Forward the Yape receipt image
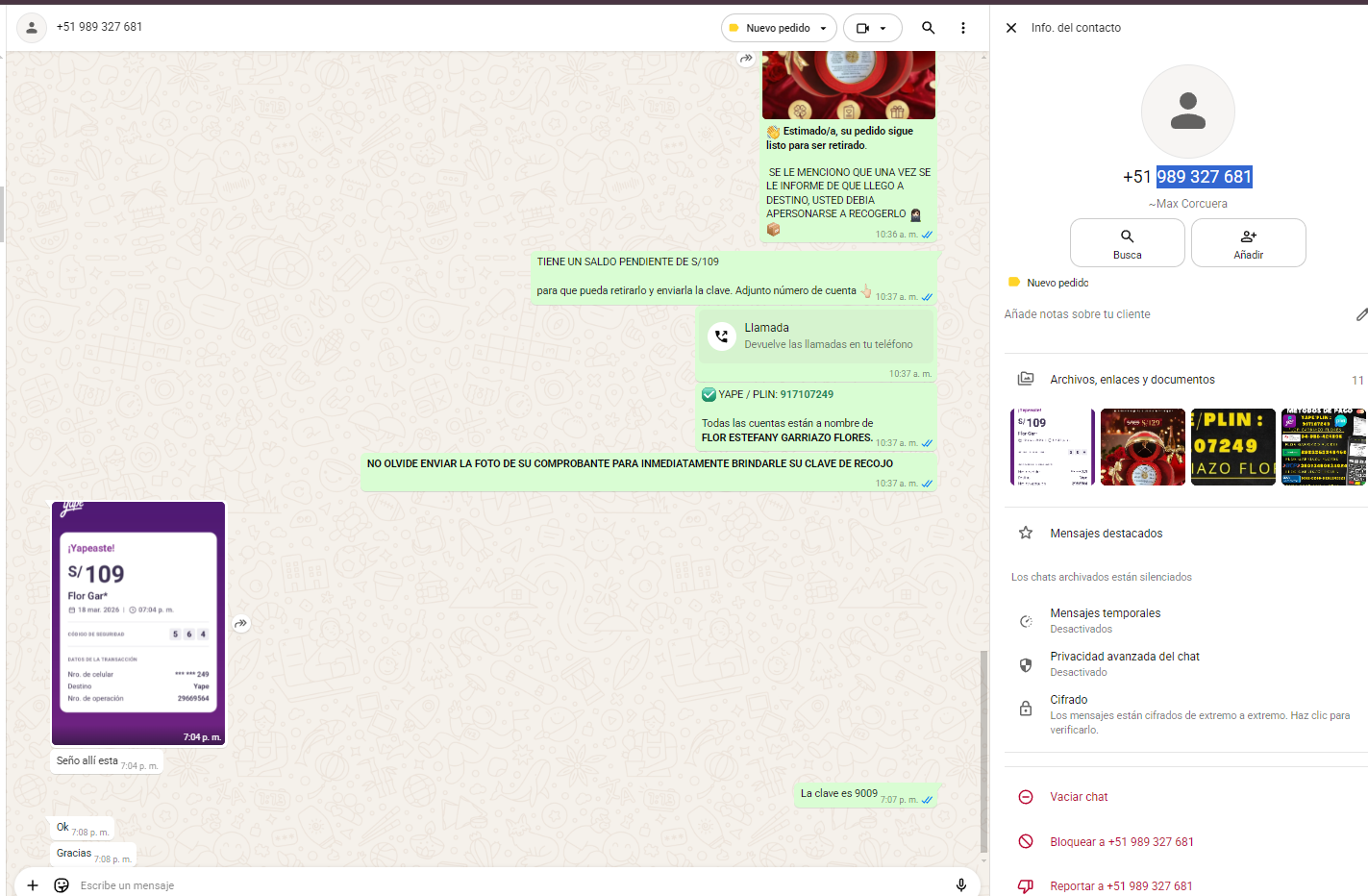The image size is (1368, 896). (241, 623)
